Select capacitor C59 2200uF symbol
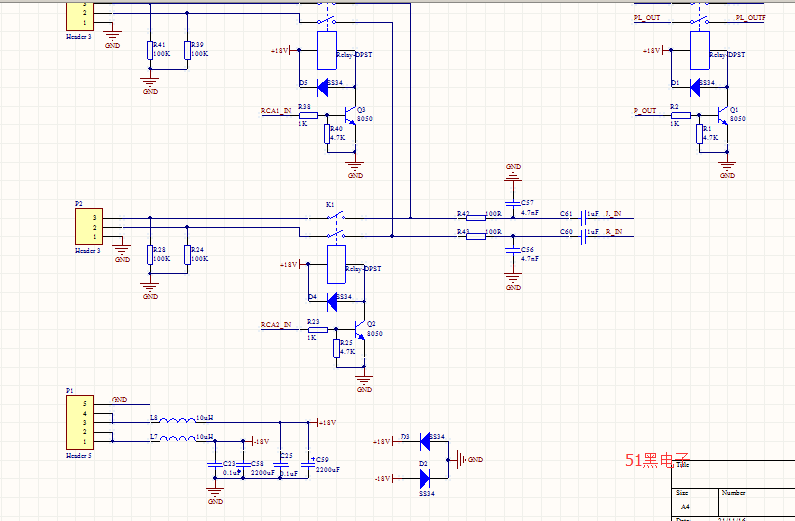 (308, 464)
